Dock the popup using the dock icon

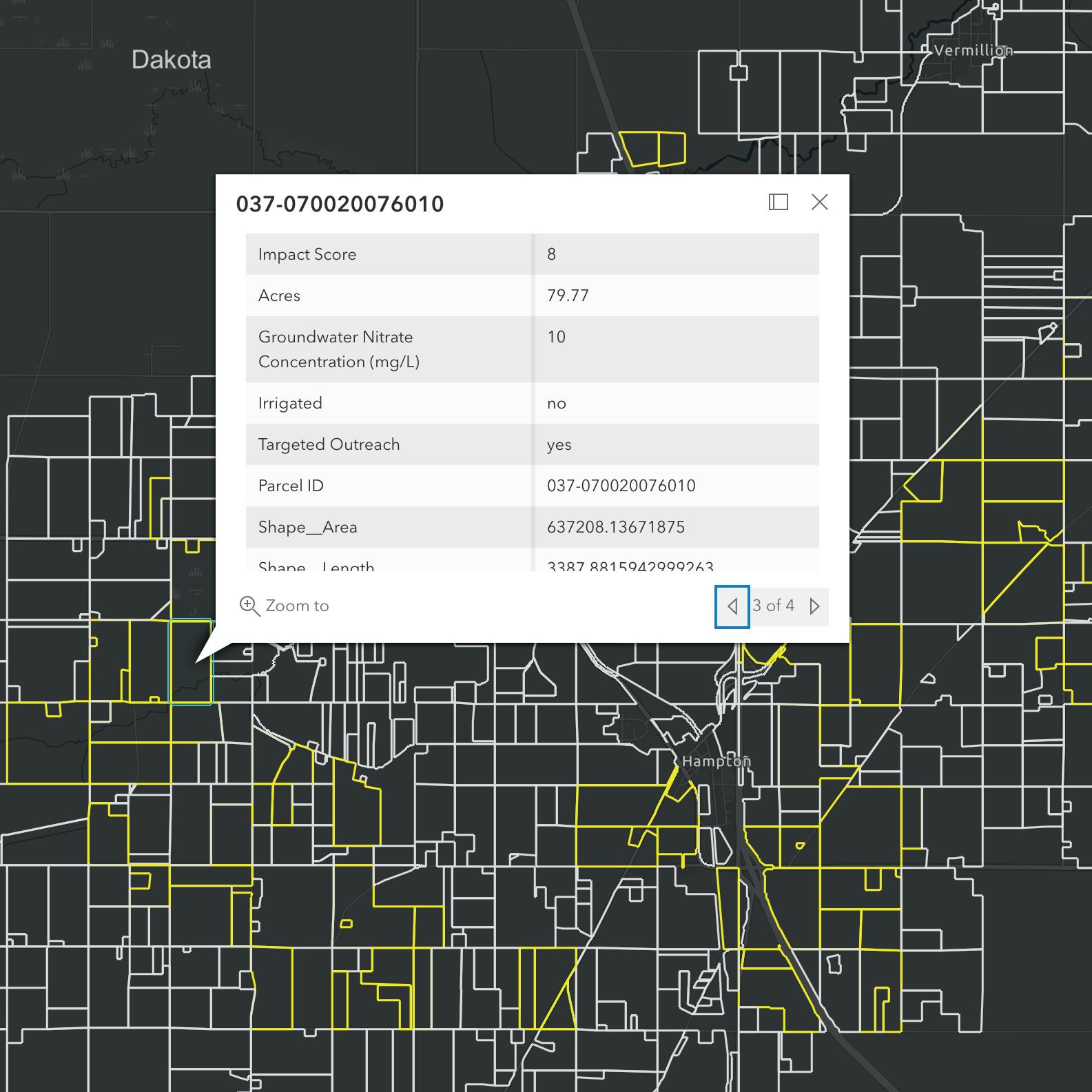point(779,202)
